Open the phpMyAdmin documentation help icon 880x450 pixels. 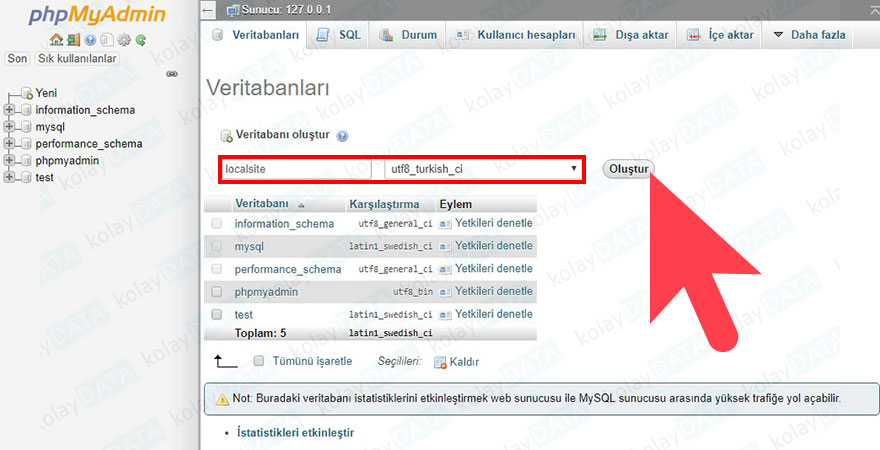click(90, 40)
